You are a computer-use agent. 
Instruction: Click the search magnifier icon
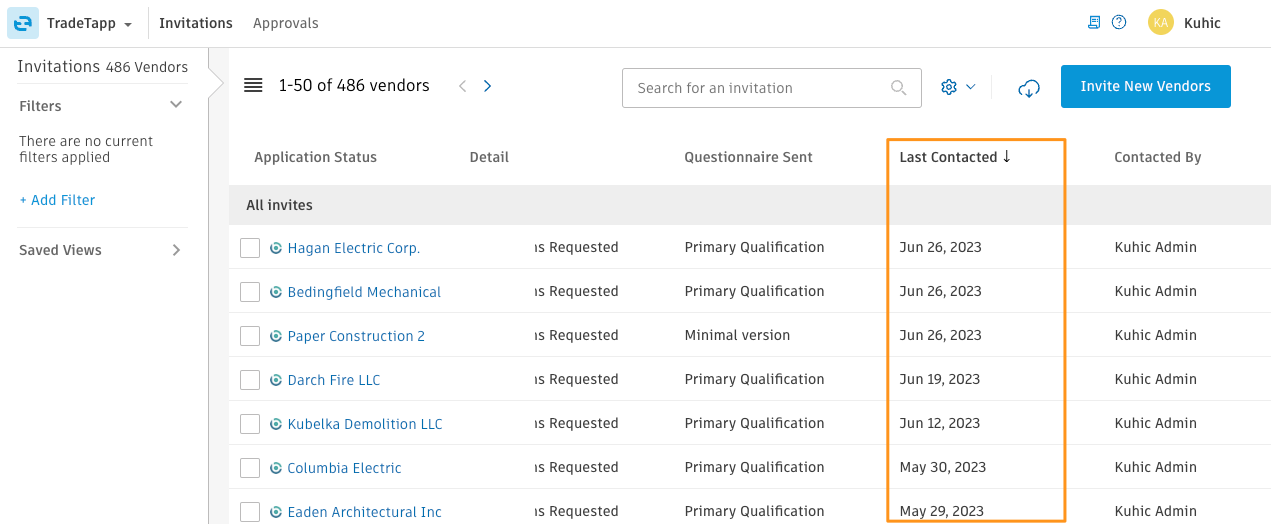(898, 88)
